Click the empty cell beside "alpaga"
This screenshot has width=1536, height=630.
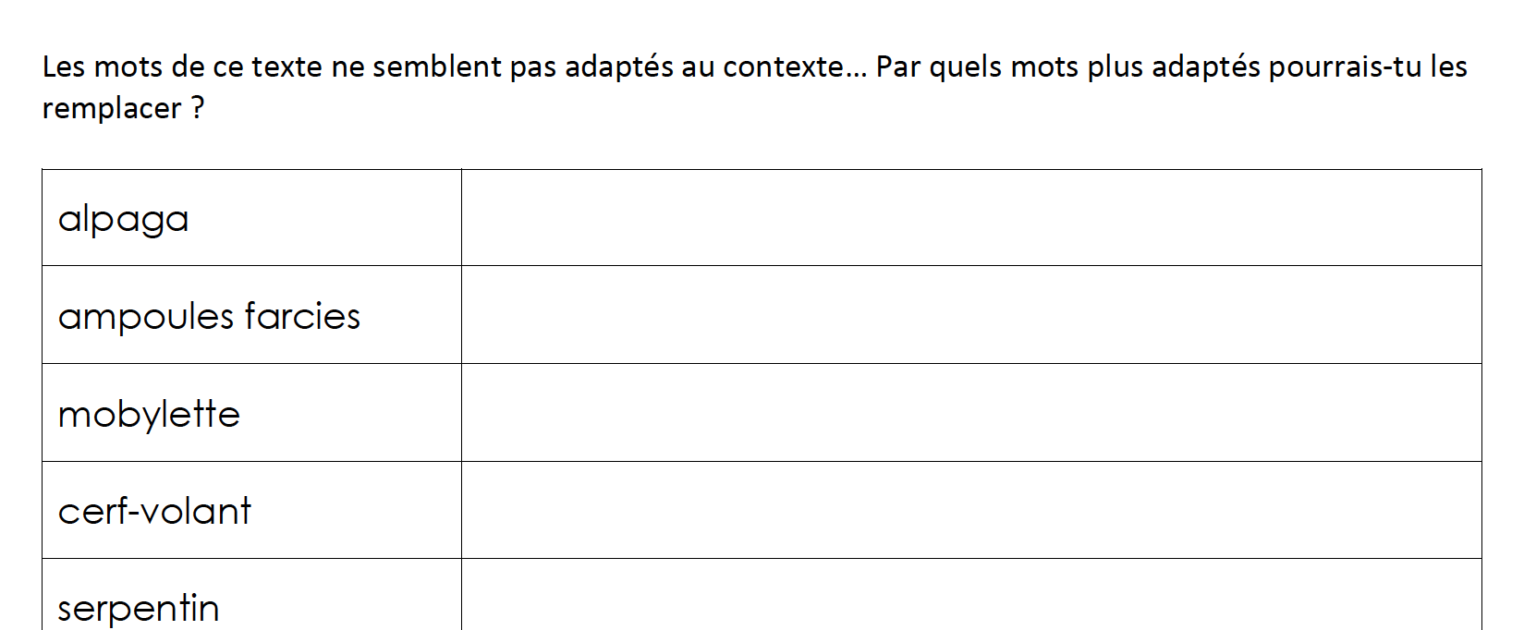tap(970, 218)
